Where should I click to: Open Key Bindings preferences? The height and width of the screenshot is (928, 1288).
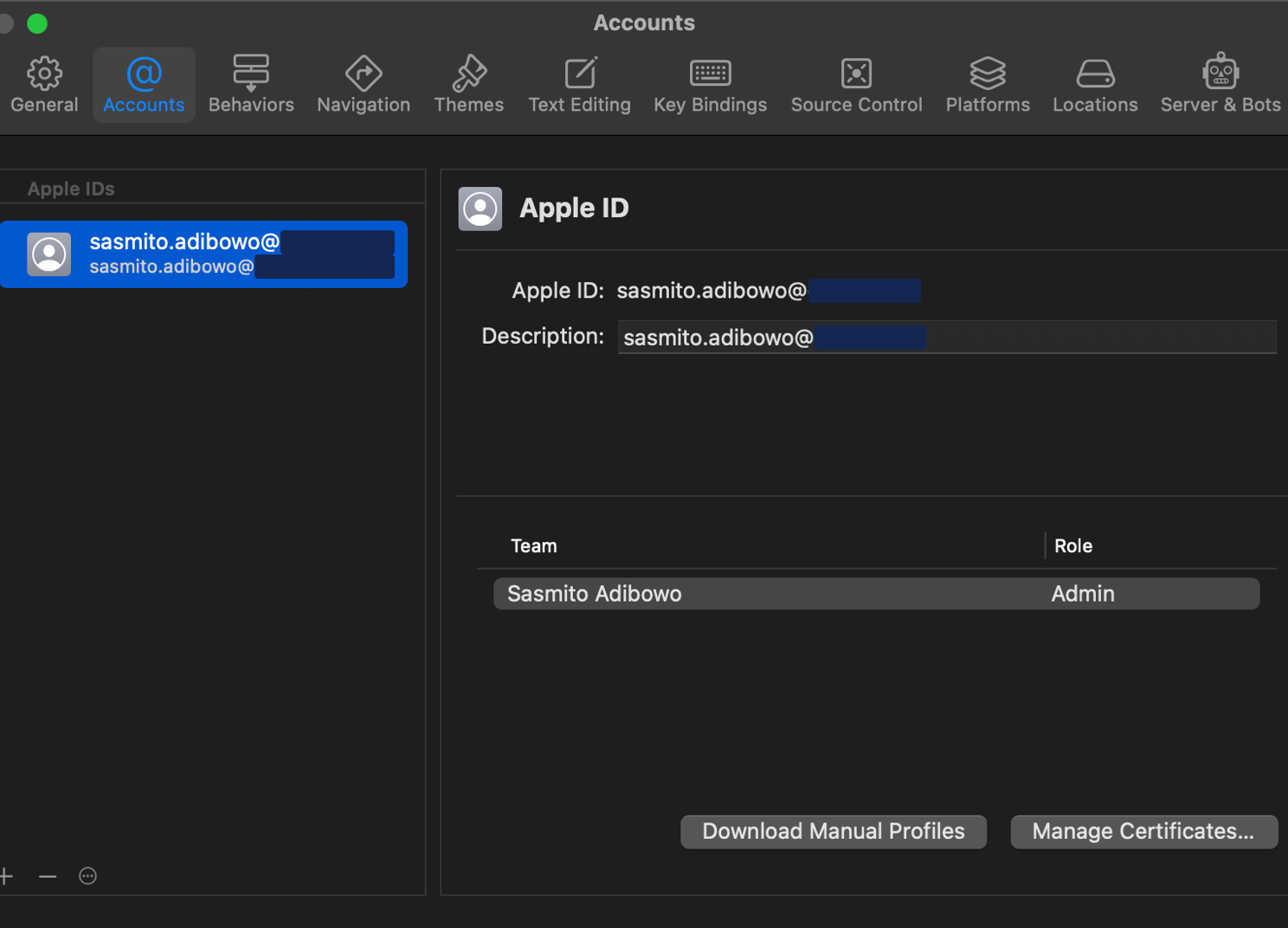click(710, 85)
